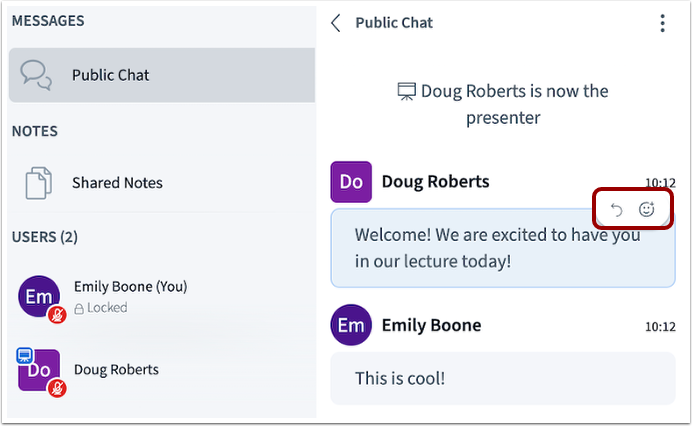Click the Locked status under Emily Boone

[x=101, y=308]
